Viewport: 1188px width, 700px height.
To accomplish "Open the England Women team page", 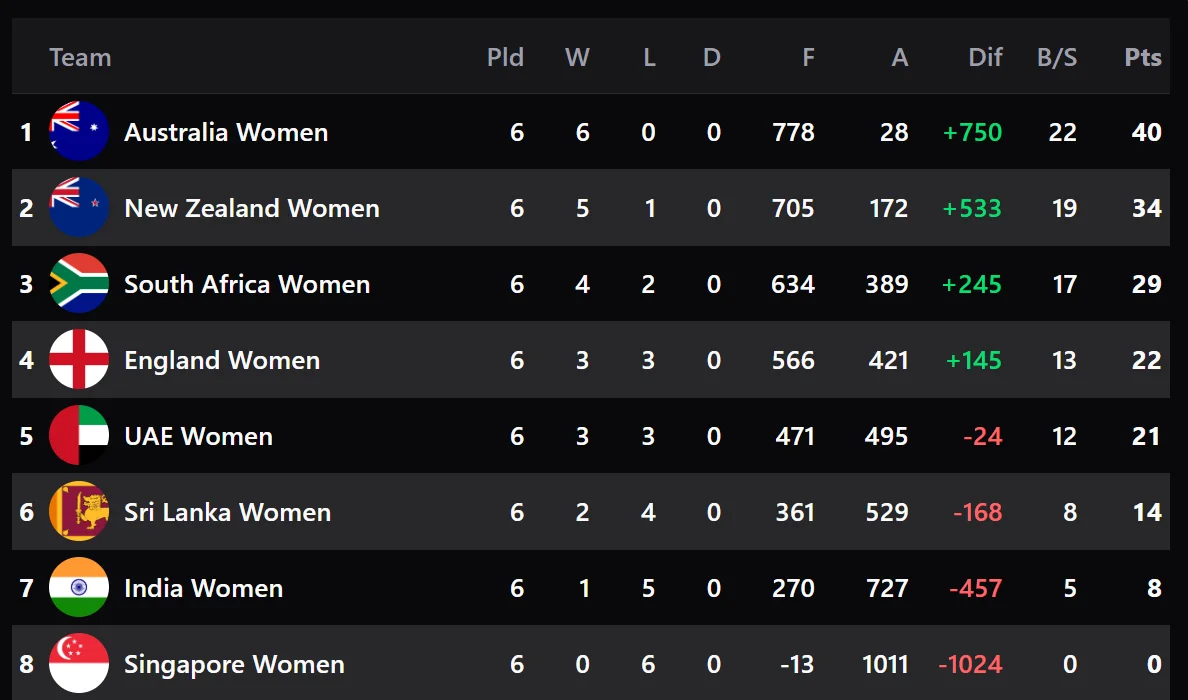I will click(x=222, y=360).
